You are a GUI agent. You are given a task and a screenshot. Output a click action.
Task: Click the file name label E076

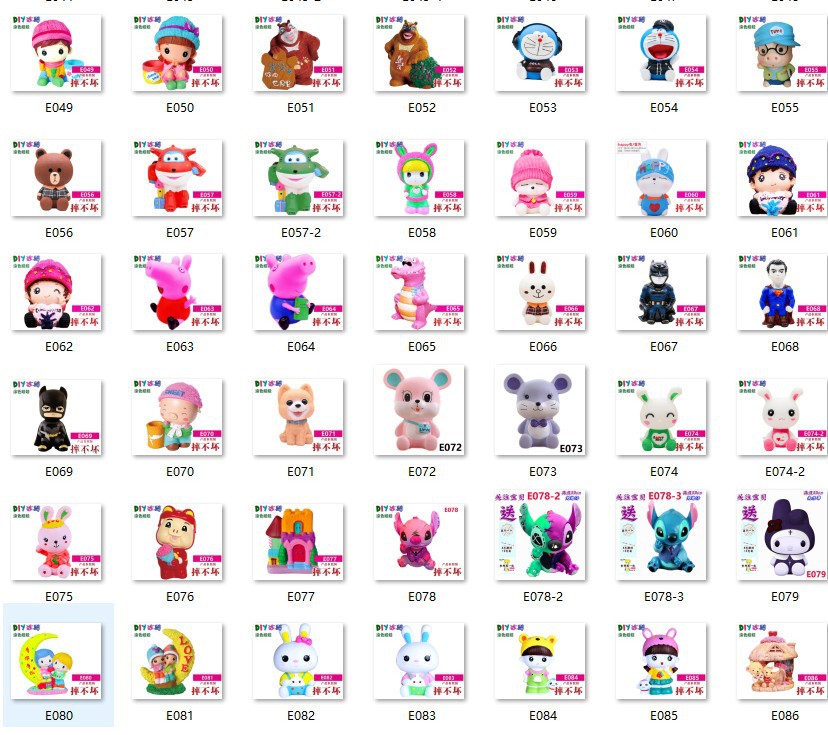click(180, 597)
